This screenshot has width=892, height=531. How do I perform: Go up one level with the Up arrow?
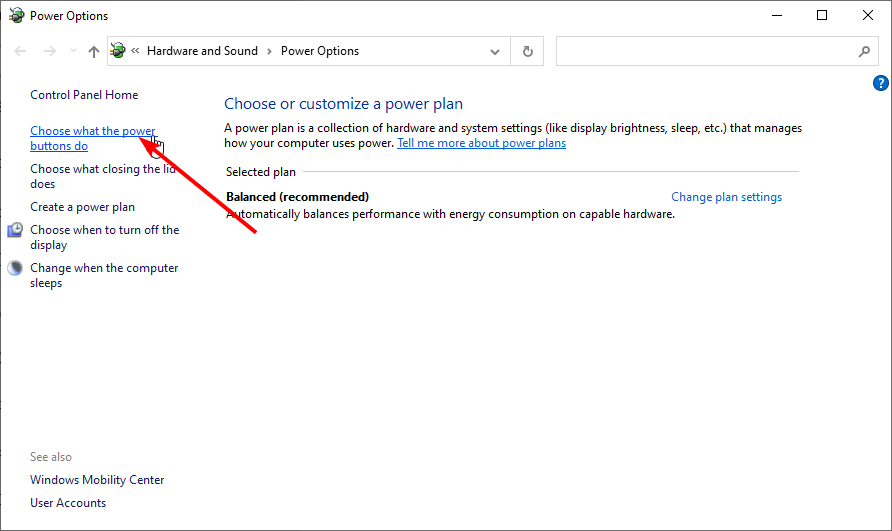pos(93,51)
